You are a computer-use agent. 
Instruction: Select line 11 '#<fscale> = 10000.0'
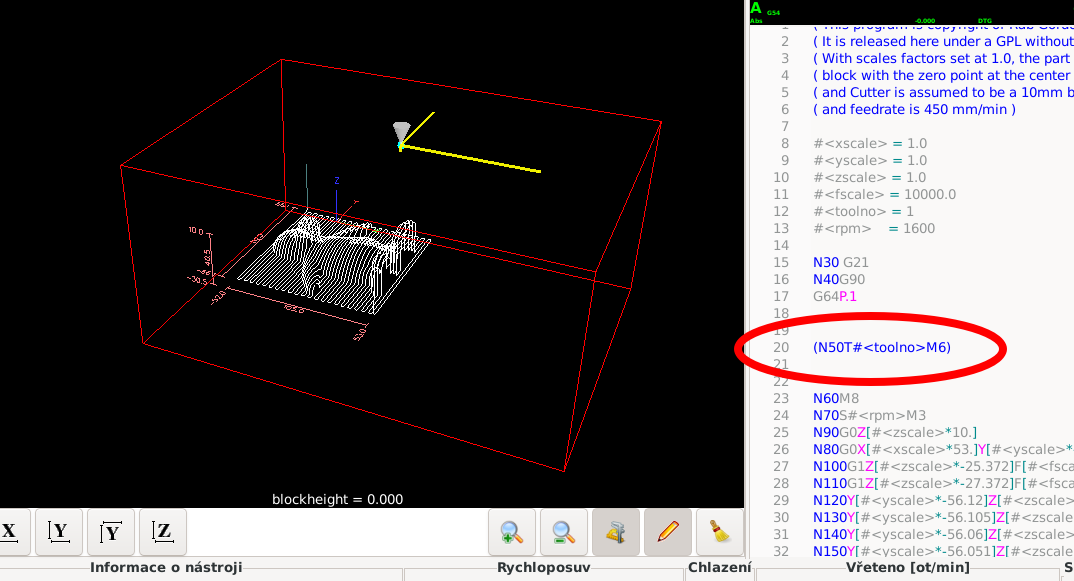click(x=884, y=195)
